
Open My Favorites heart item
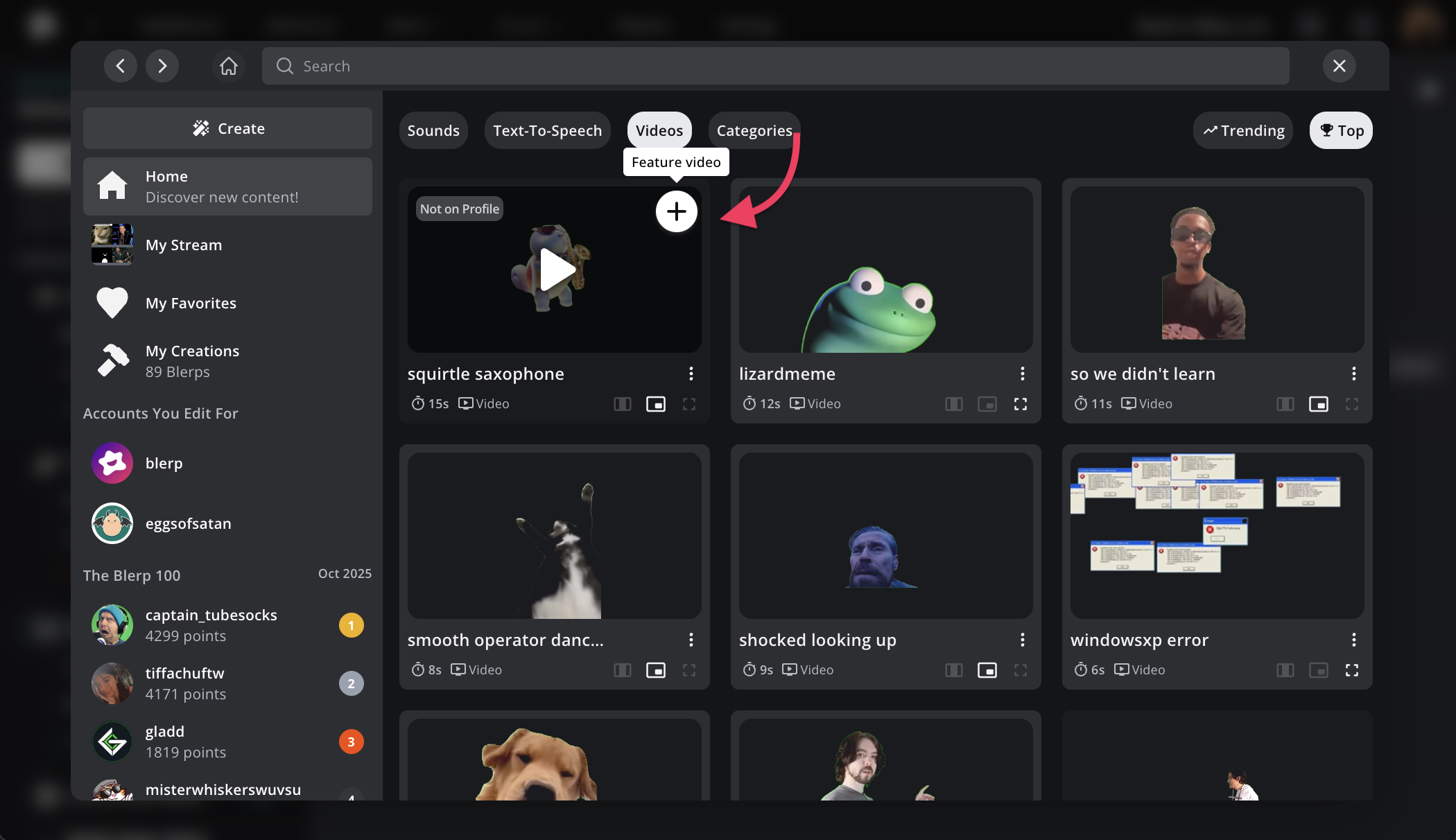point(190,303)
